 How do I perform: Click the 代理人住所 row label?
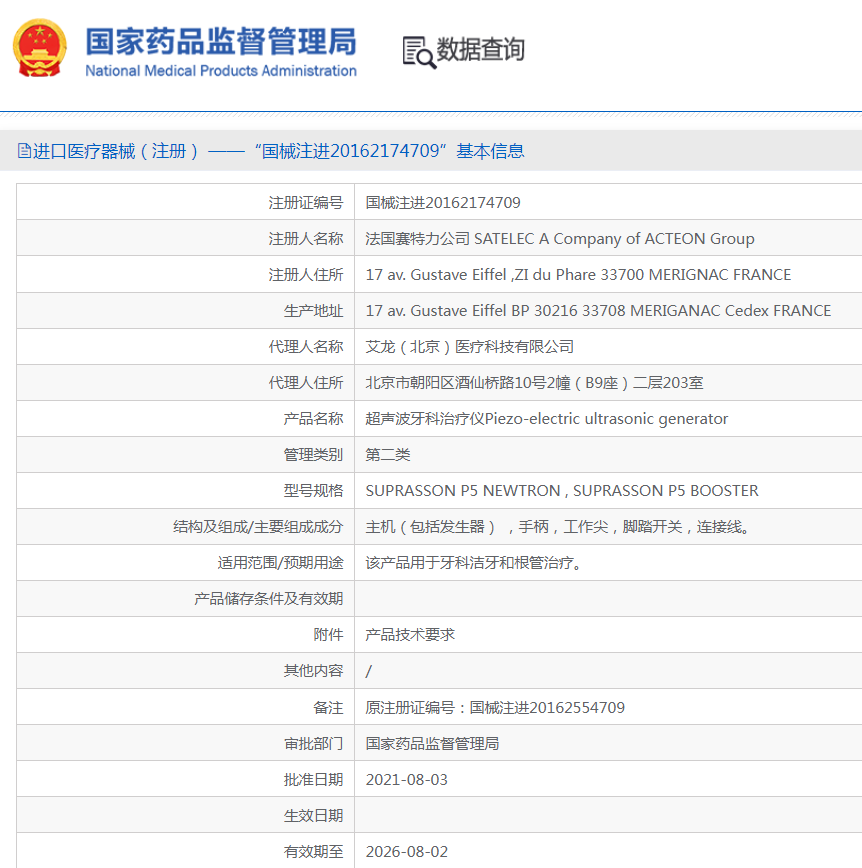click(306, 383)
